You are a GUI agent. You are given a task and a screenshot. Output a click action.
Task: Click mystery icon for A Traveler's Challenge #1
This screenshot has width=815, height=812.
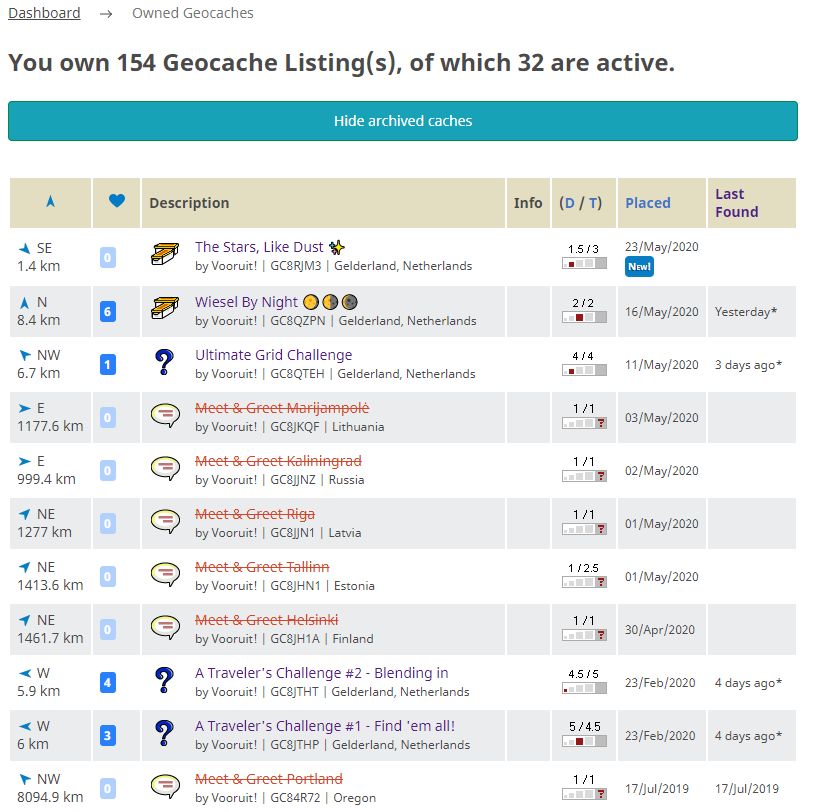click(165, 734)
